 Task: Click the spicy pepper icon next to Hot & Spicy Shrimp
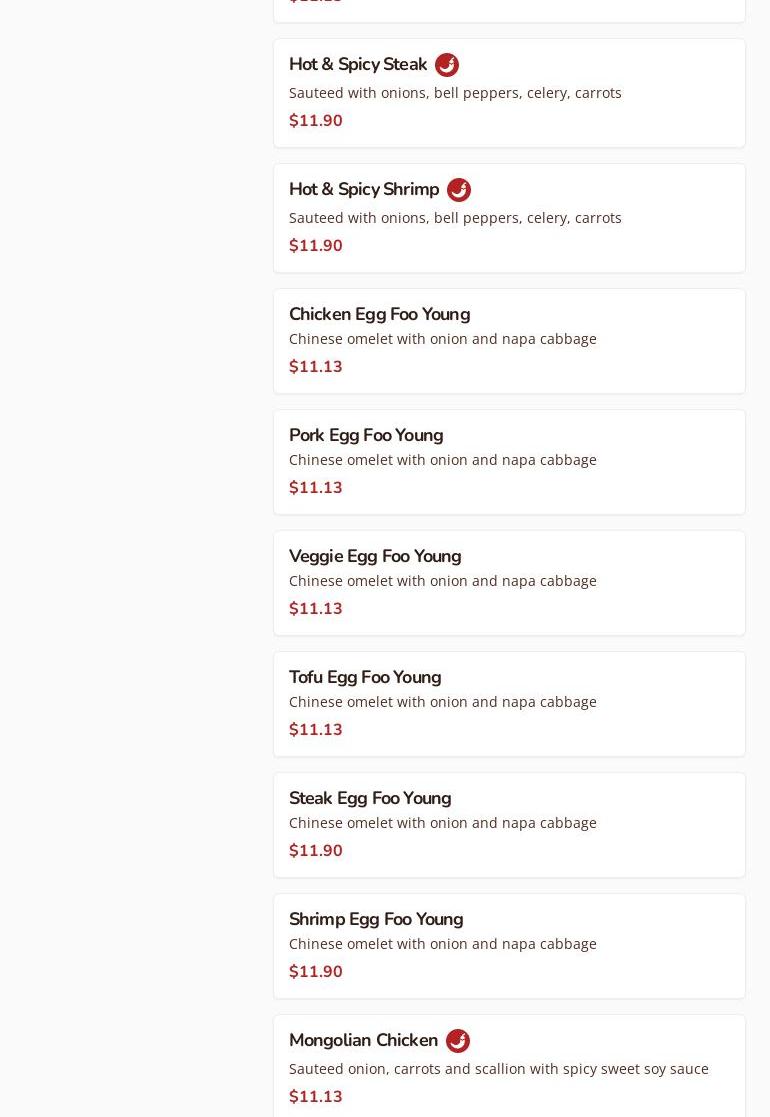[459, 190]
